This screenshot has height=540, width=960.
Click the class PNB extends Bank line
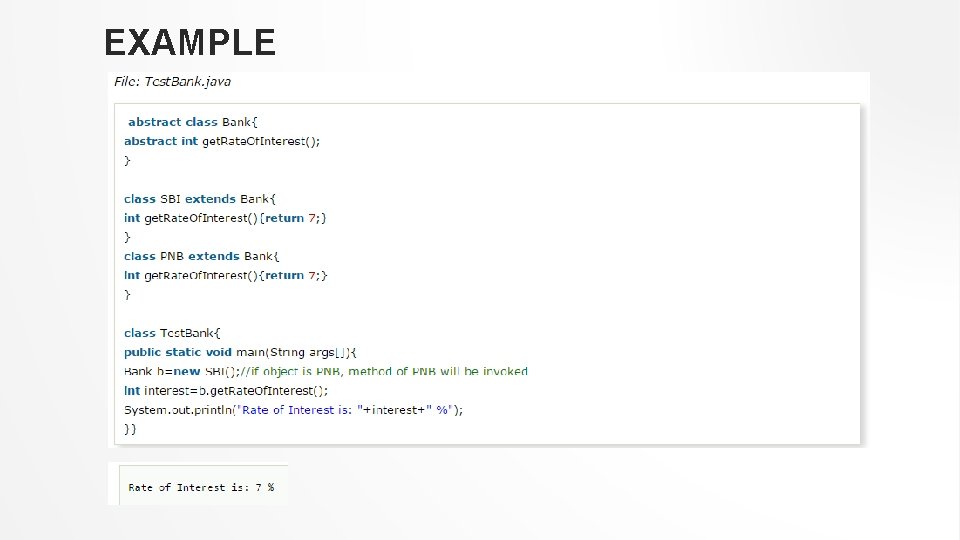pyautogui.click(x=201, y=256)
